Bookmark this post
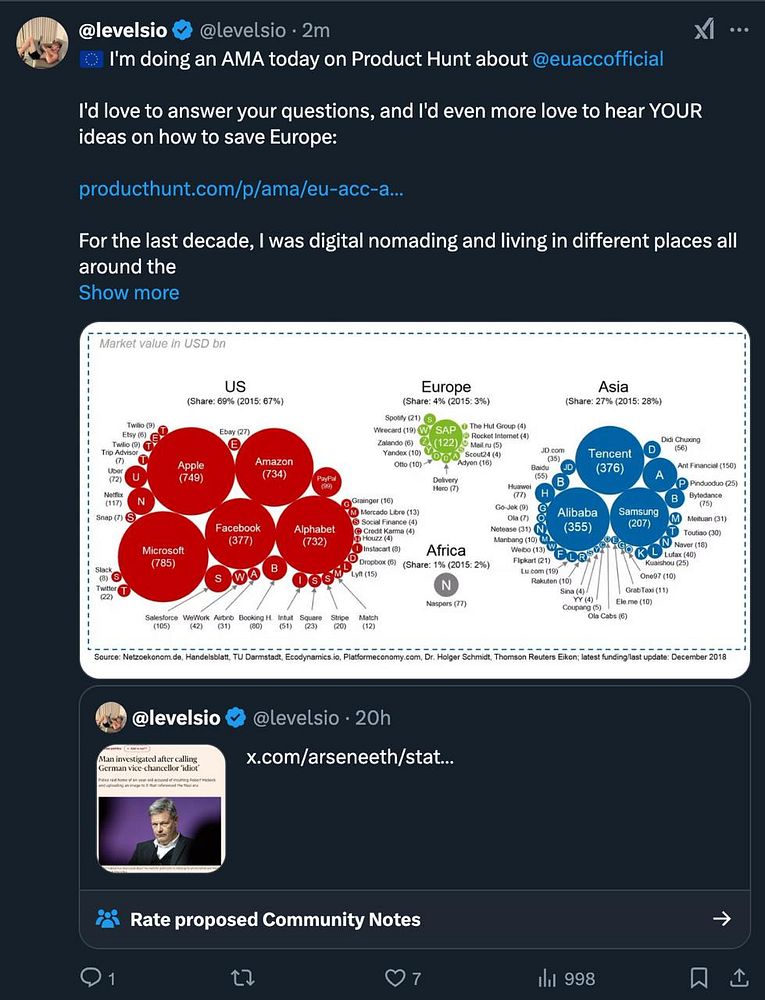765x1000 pixels. 700,977
